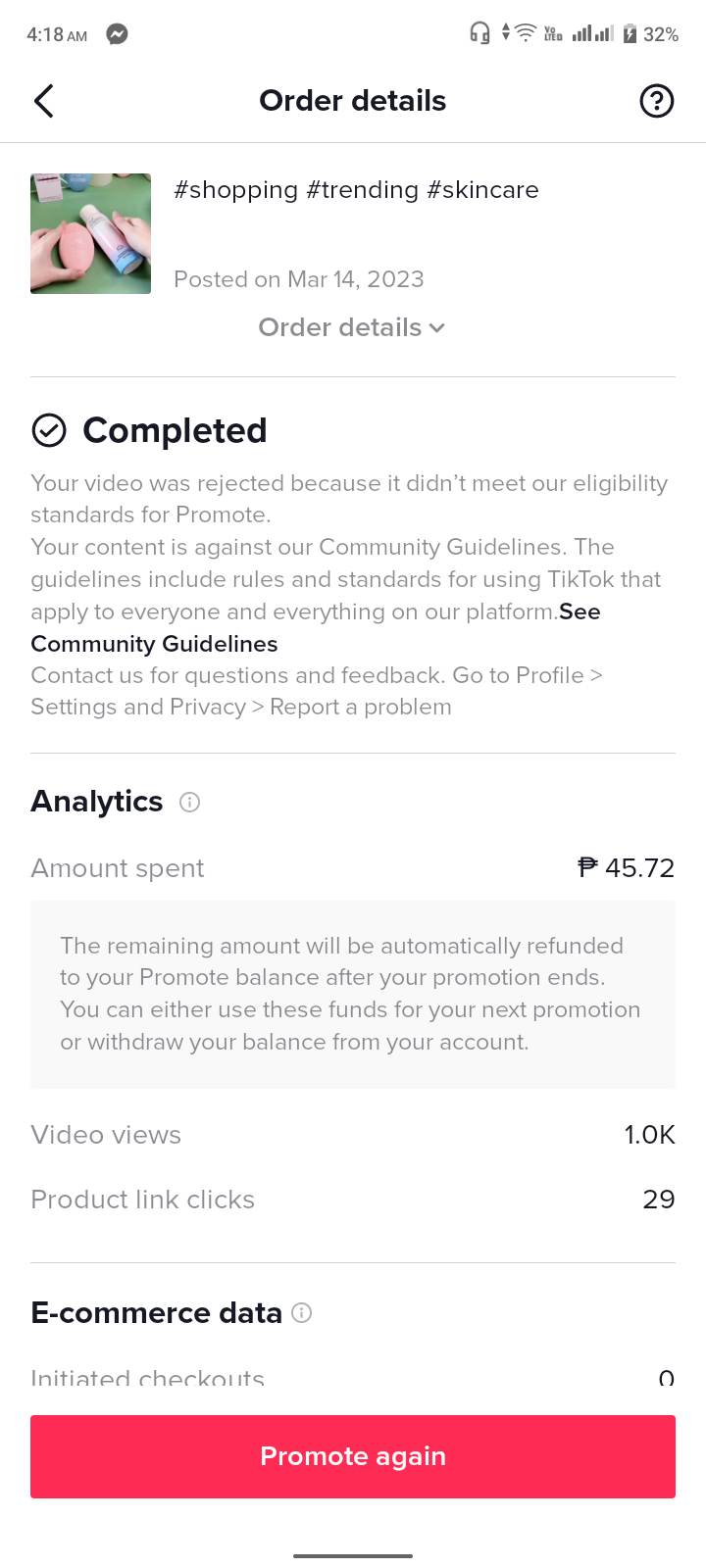Open the help question mark icon

tap(656, 101)
